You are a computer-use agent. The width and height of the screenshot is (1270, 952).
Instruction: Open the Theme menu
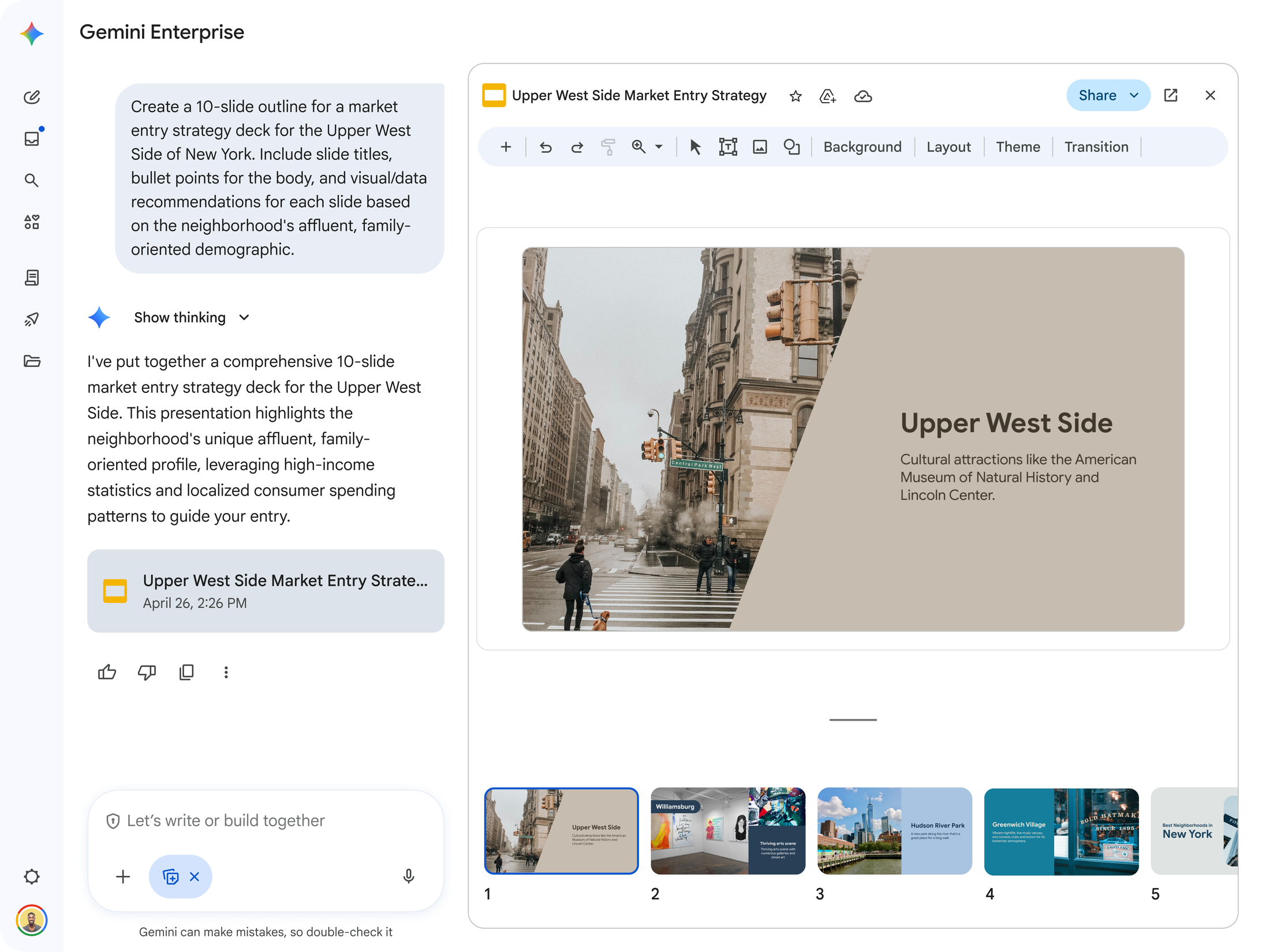click(1018, 147)
